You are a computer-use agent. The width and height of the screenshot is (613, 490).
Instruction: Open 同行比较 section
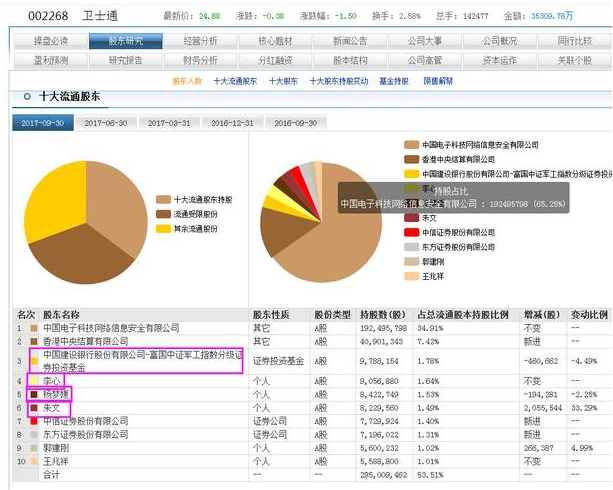coord(575,41)
